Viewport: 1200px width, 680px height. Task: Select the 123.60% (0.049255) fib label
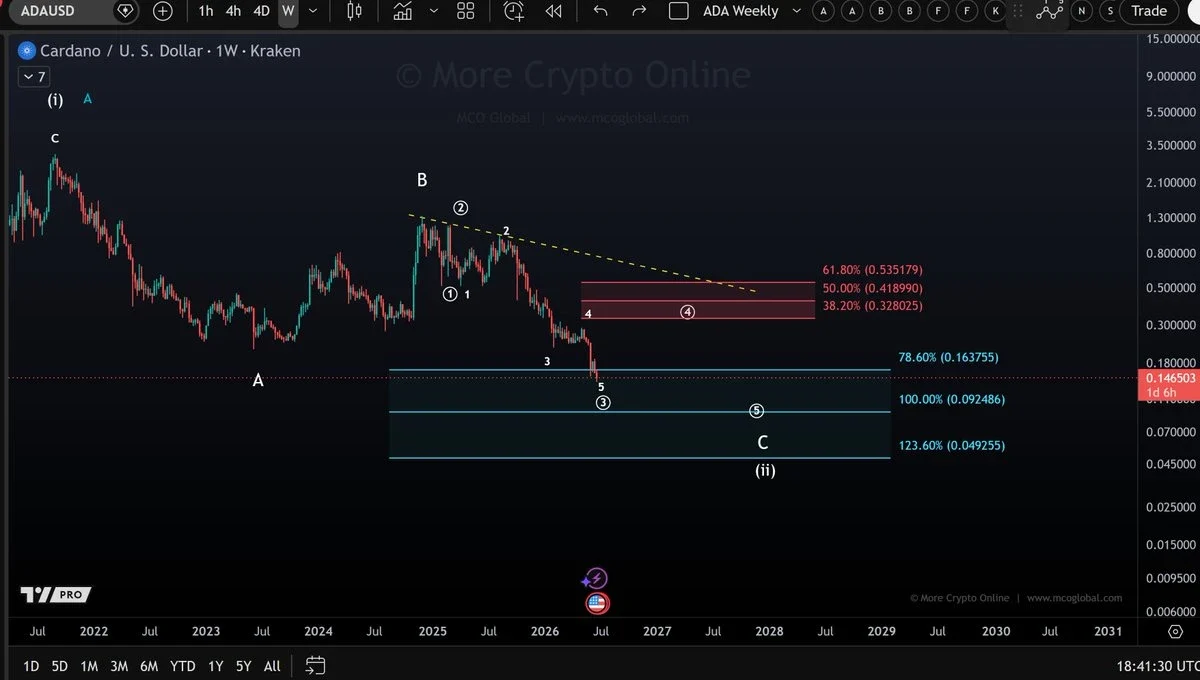951,445
